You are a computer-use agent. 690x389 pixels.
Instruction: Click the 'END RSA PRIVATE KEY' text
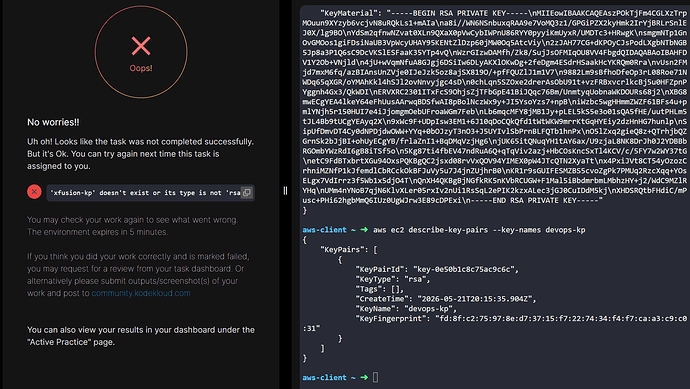point(534,200)
